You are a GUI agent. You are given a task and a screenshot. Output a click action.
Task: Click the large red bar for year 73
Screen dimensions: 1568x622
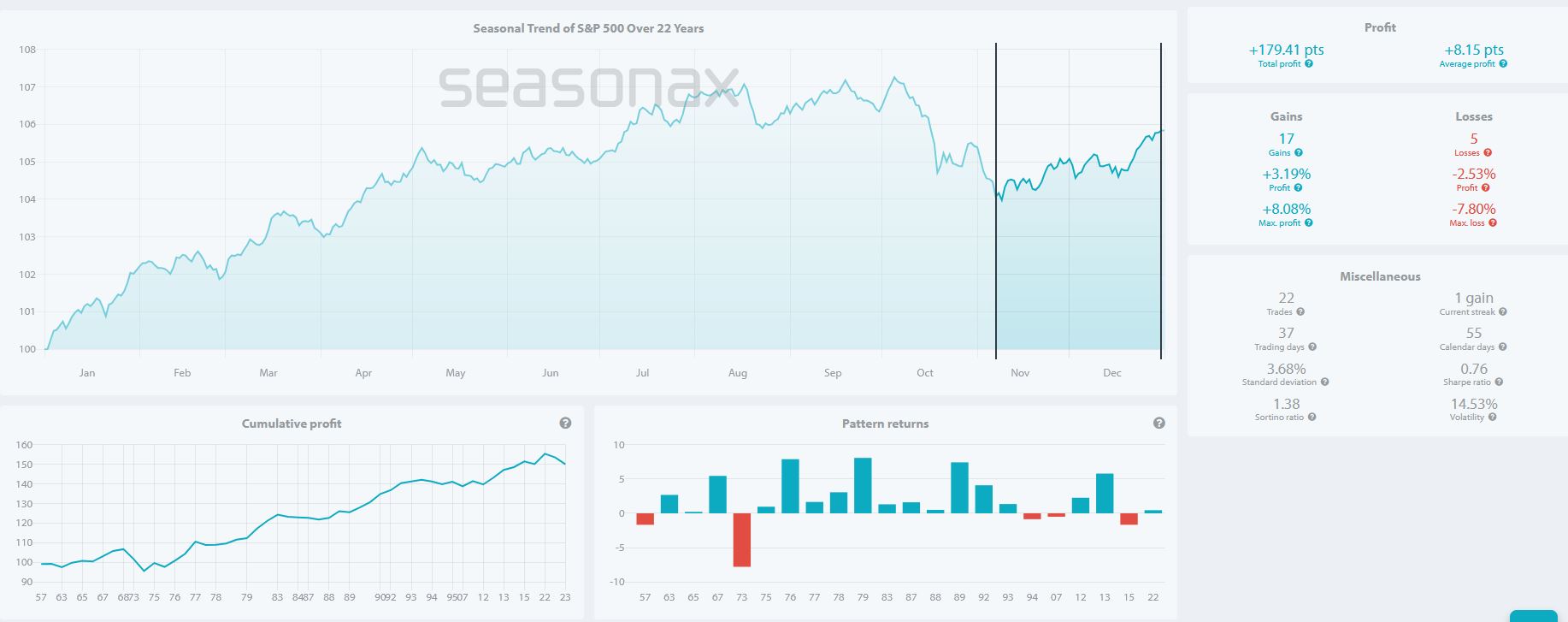pos(741,540)
